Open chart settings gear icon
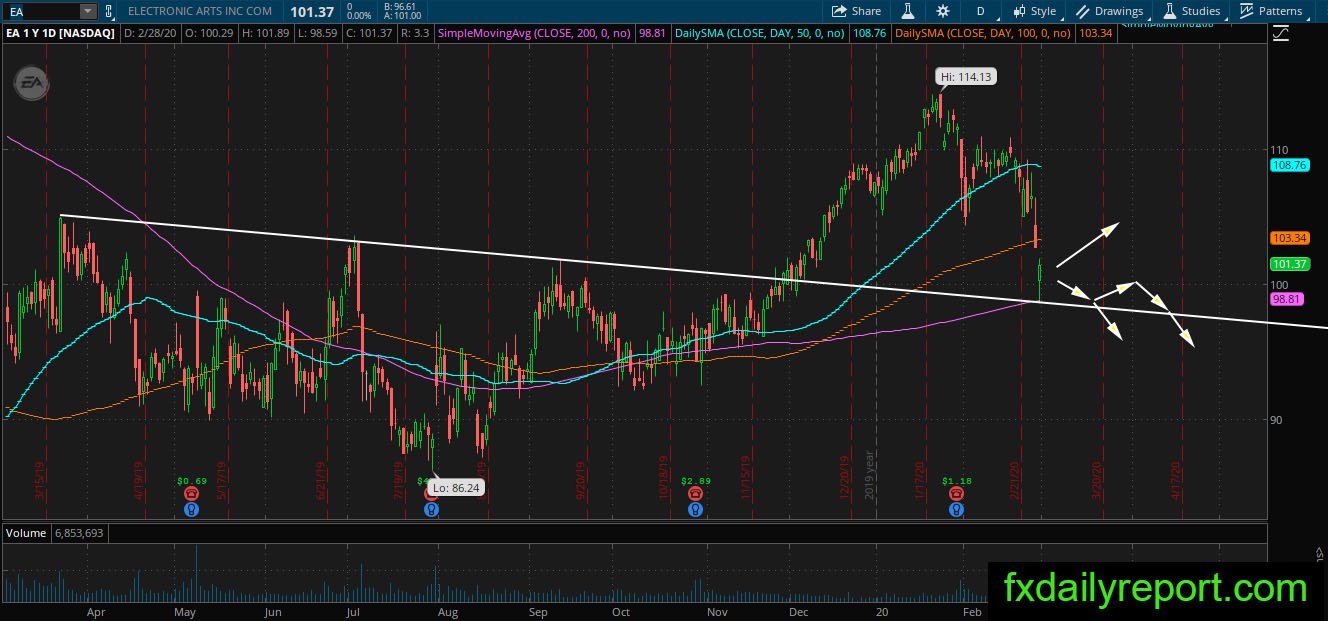This screenshot has height=621, width=1328. [x=943, y=11]
